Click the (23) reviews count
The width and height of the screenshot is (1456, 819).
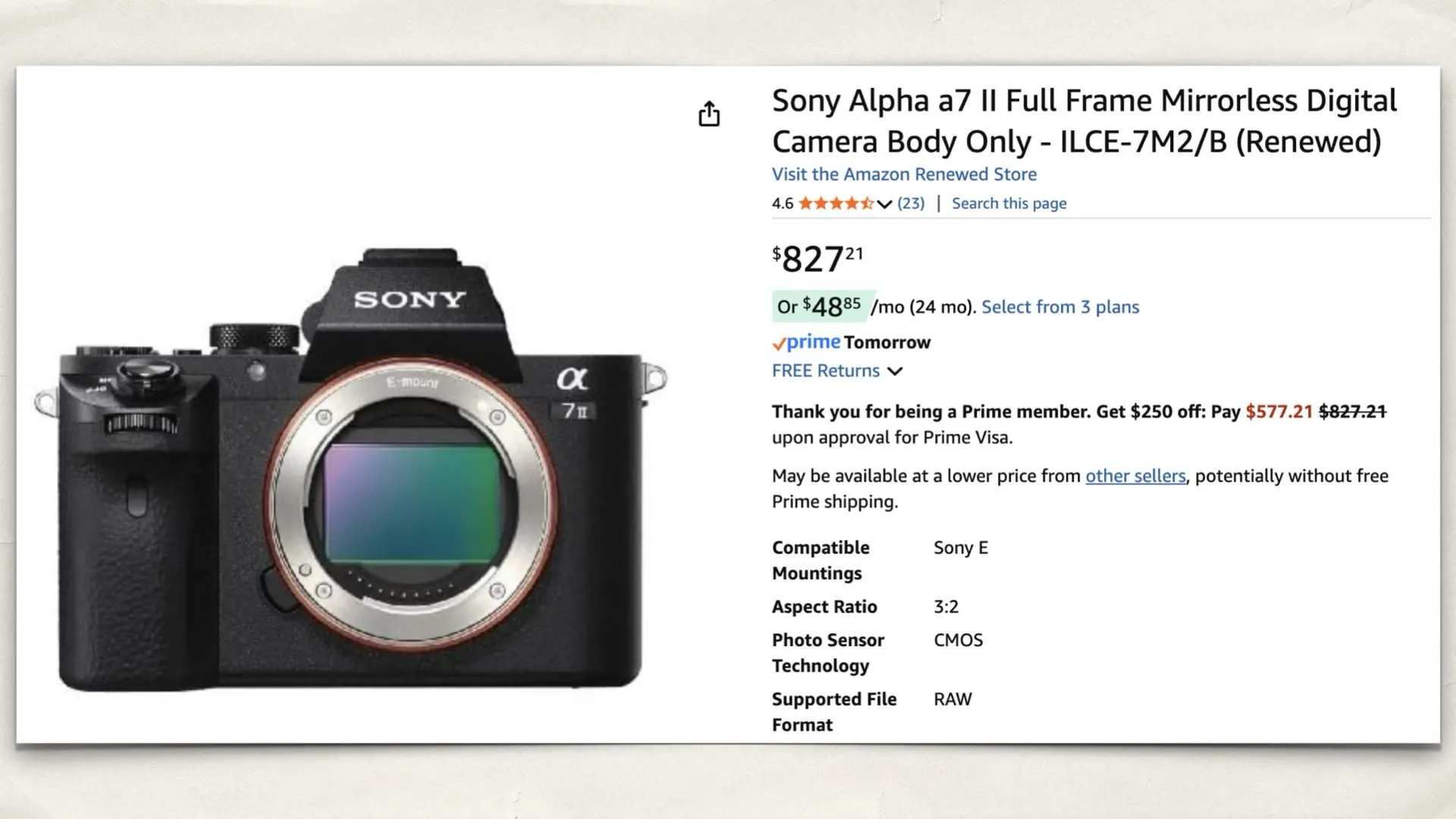point(911,202)
